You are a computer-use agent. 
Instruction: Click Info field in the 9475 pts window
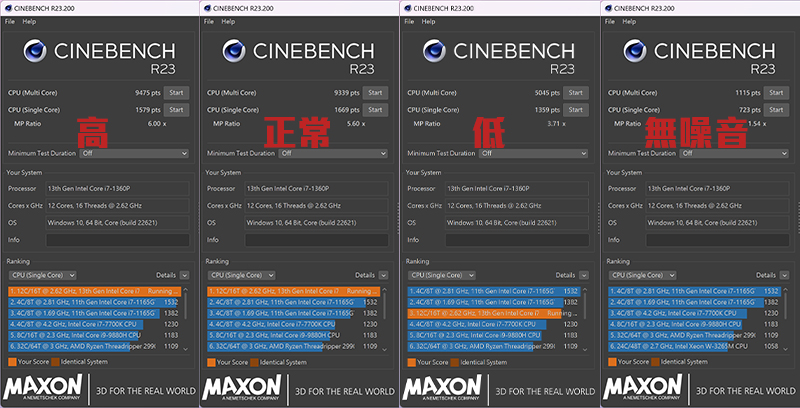click(x=118, y=240)
